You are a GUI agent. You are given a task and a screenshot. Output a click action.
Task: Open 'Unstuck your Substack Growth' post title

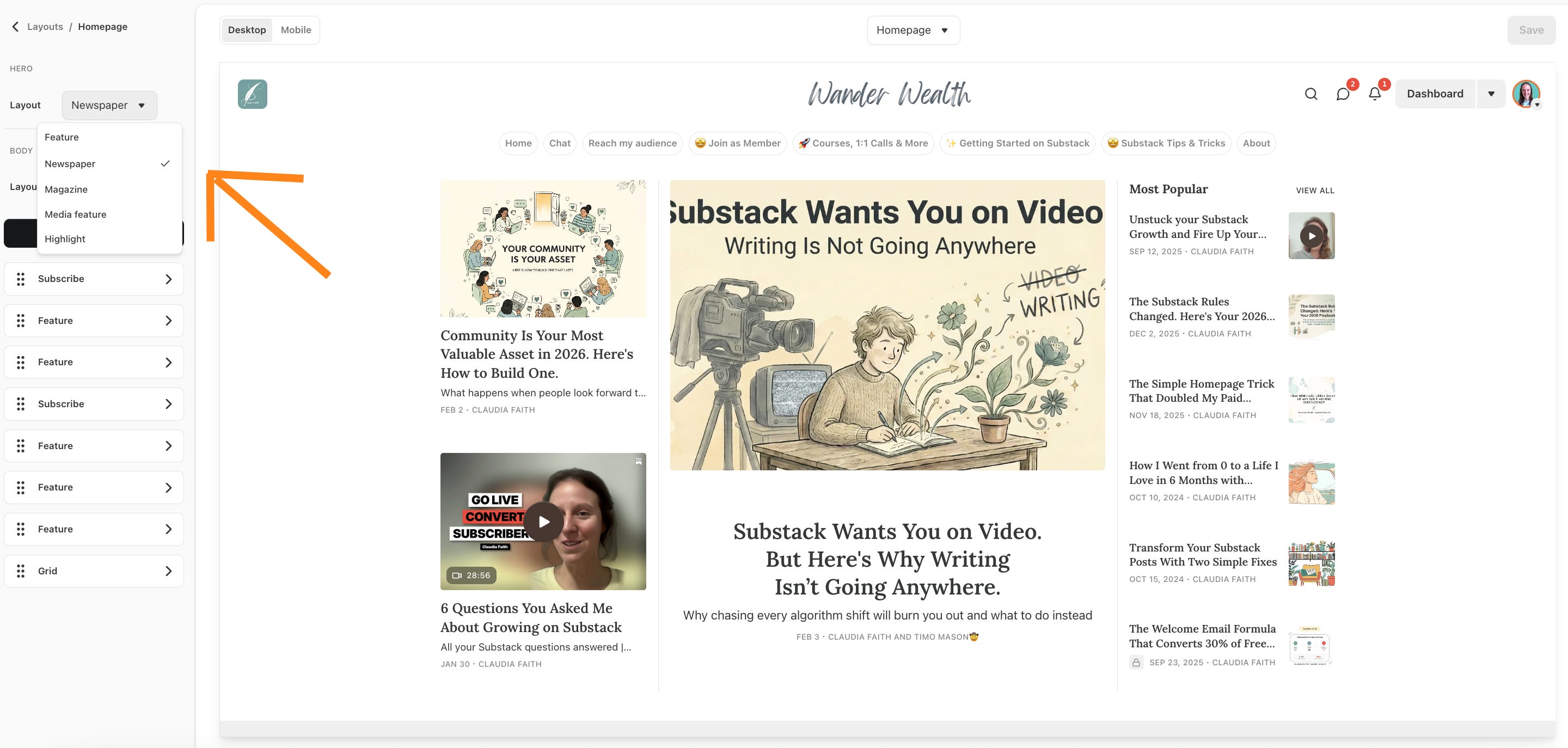tap(1197, 226)
